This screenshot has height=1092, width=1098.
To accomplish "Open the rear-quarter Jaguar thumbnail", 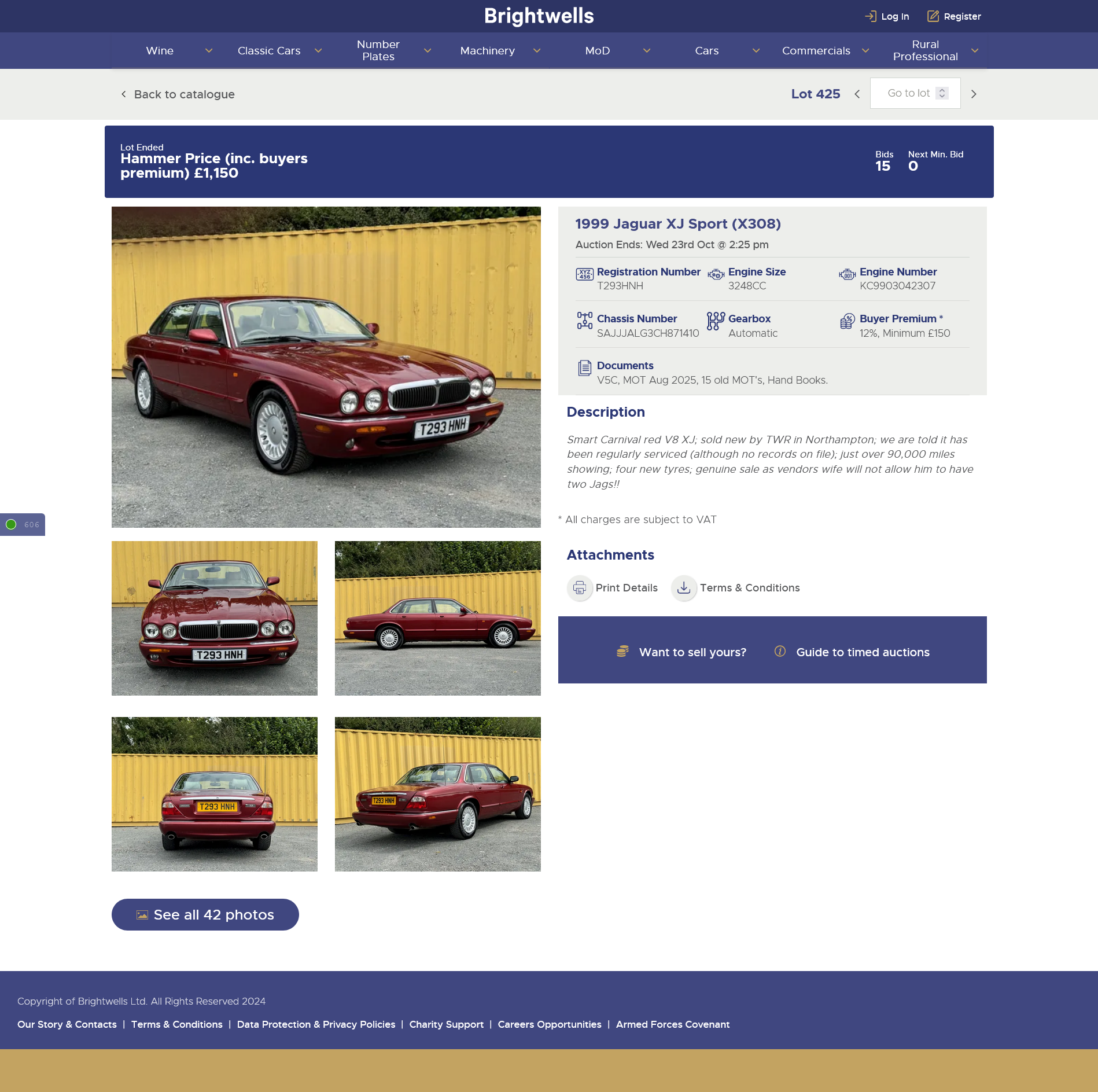I will (438, 794).
